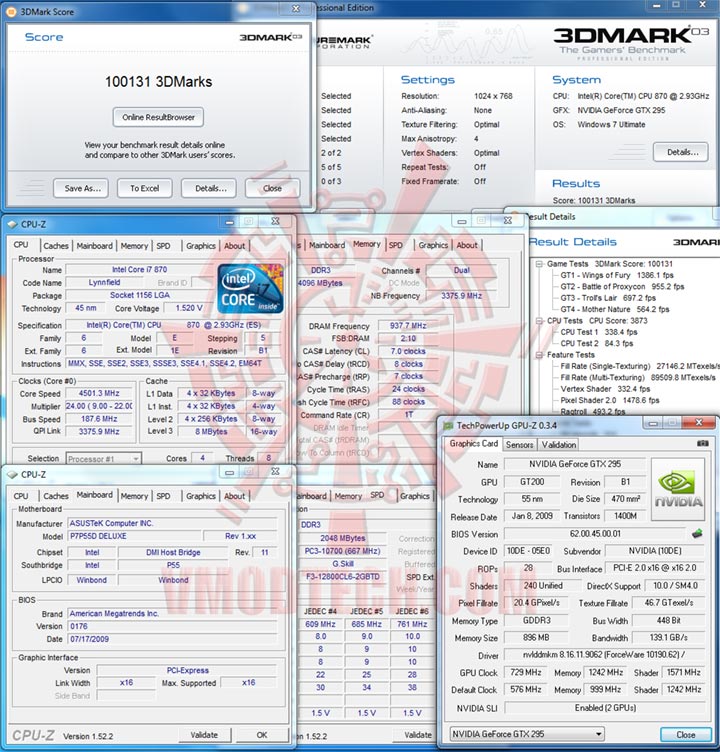Switch to Sensors tab in GPU-Z
This screenshot has width=720, height=752.
coord(519,445)
